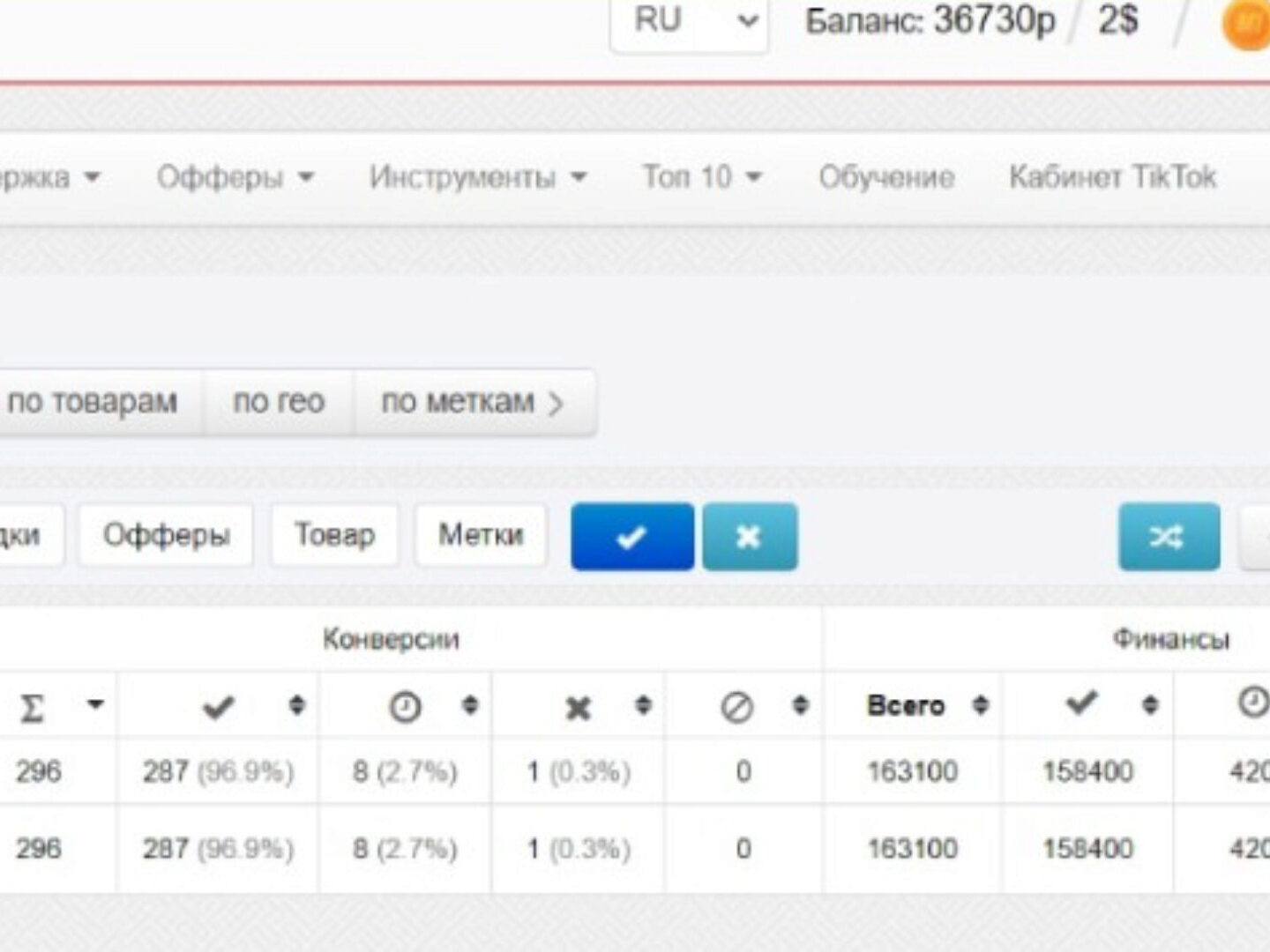Expand the Инструменты menu dropdown
Viewport: 1270px width, 952px height.
(477, 177)
